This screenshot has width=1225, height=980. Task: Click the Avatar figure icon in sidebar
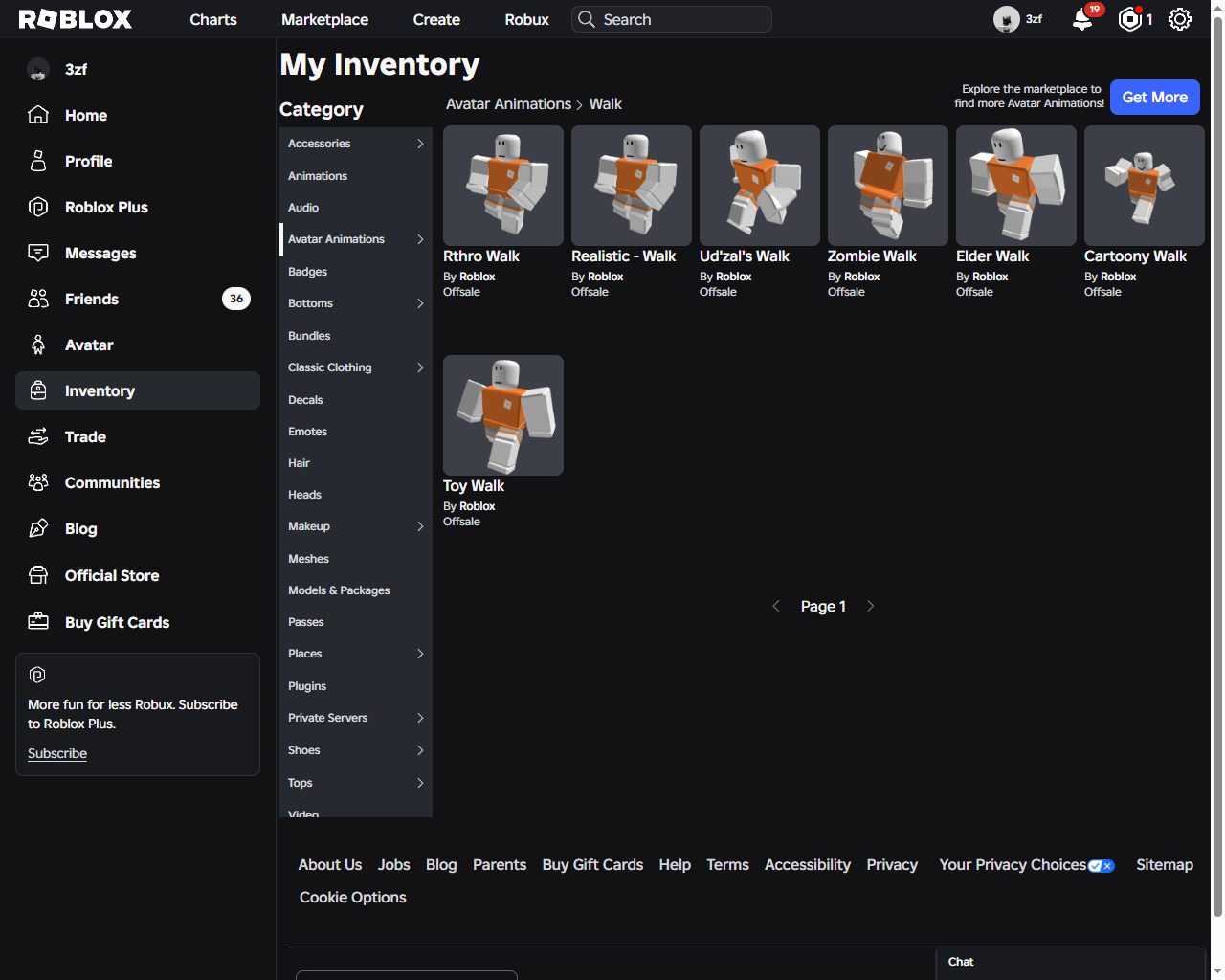click(x=38, y=345)
